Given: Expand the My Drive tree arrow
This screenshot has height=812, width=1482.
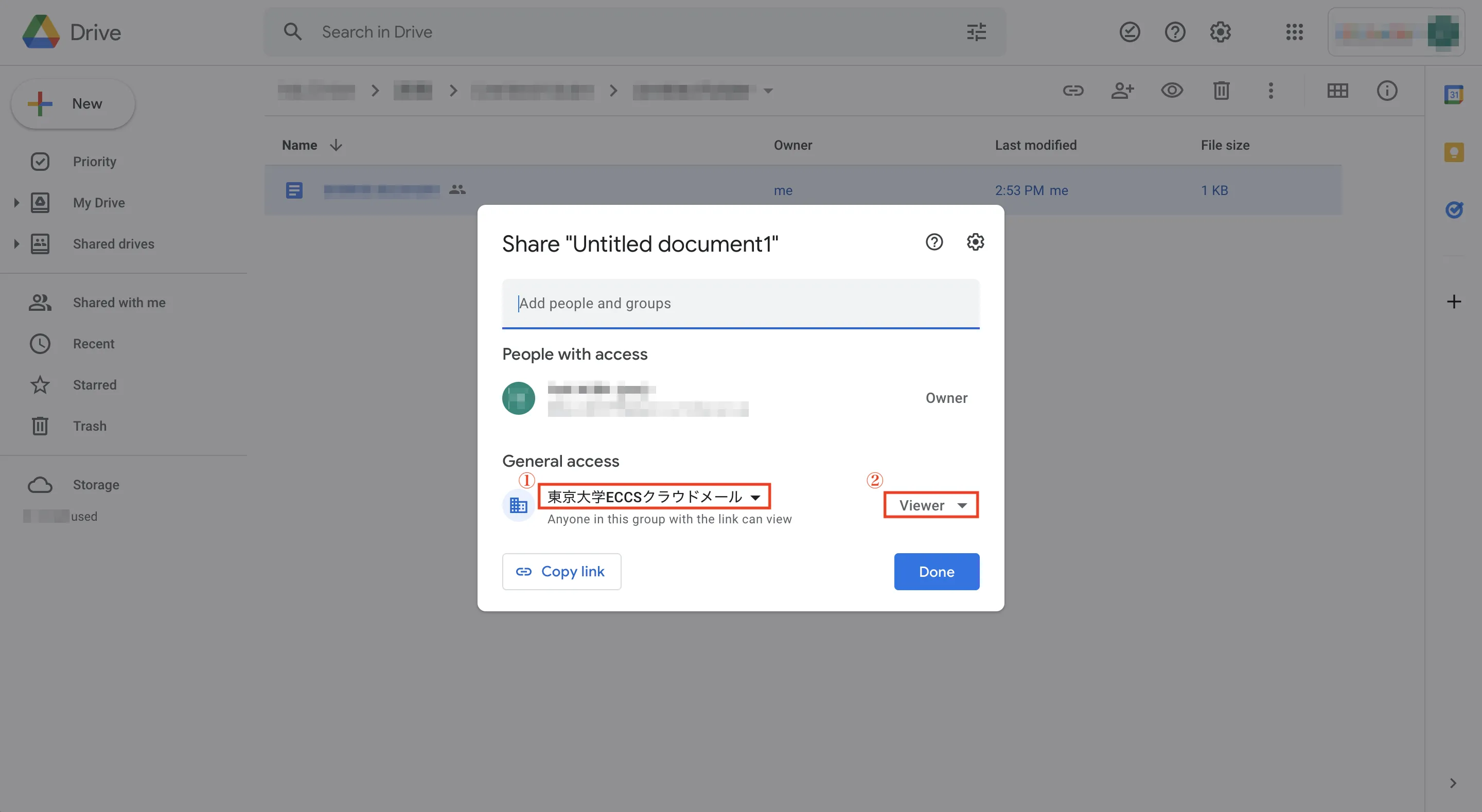Looking at the screenshot, I should 16,203.
